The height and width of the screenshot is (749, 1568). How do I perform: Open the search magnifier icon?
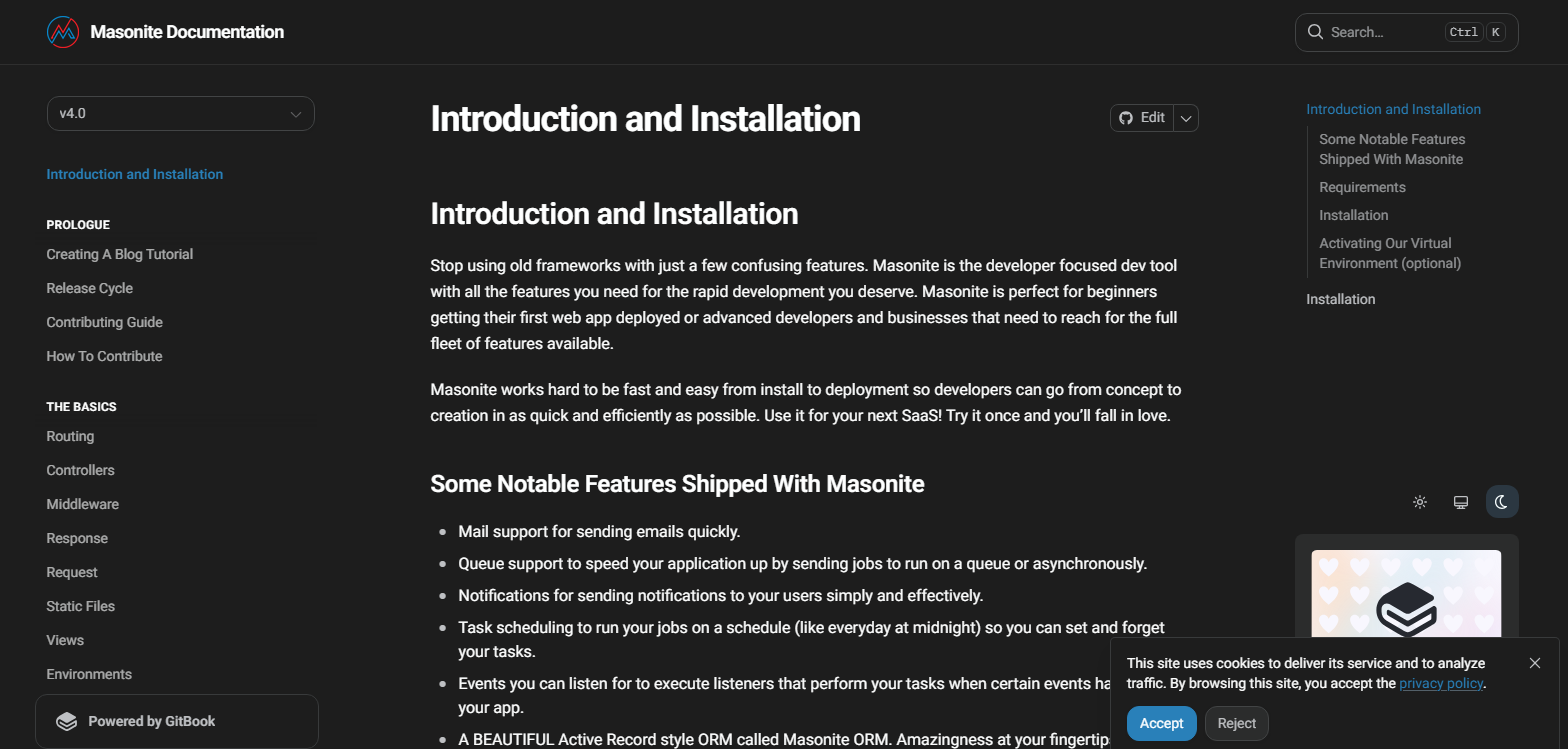click(1314, 31)
